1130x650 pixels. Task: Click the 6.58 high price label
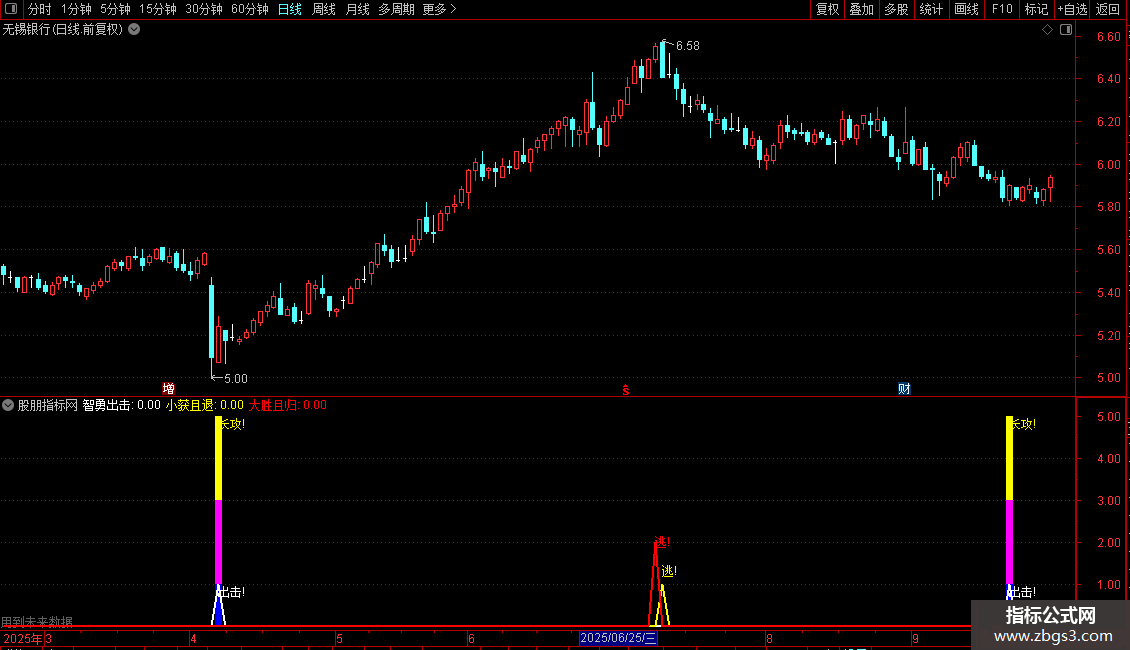coord(688,46)
